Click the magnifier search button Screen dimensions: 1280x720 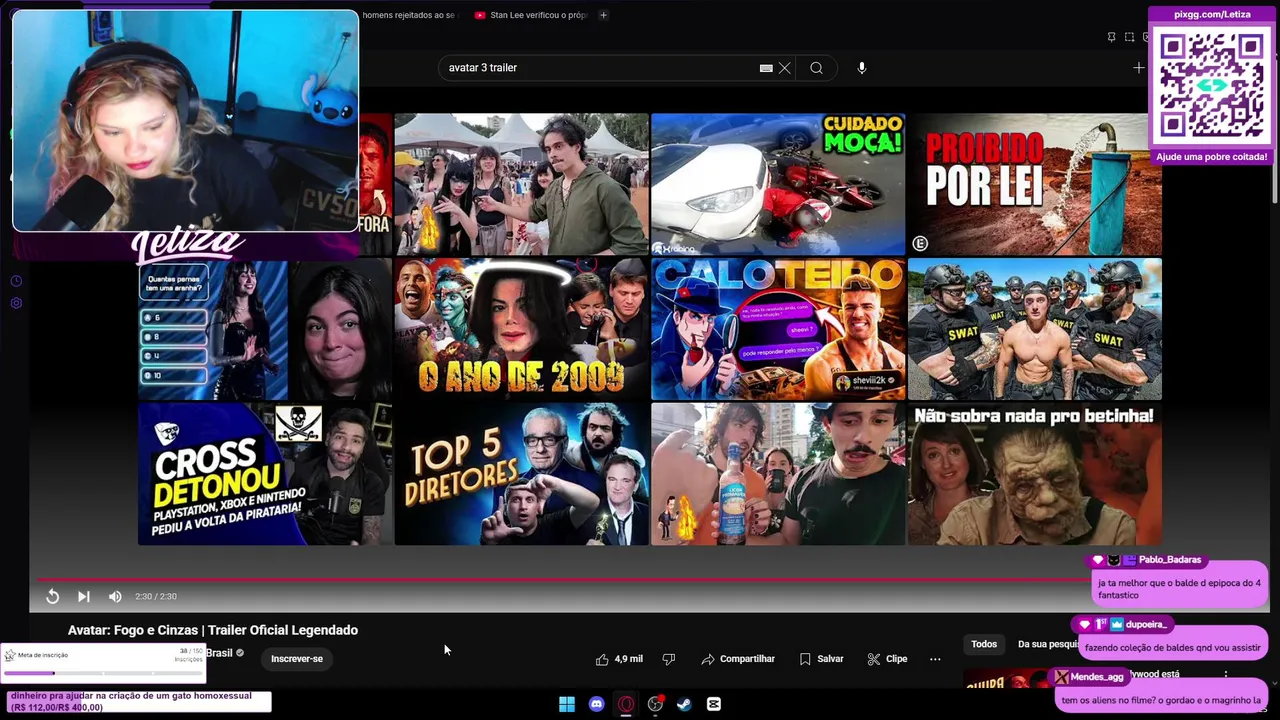pyautogui.click(x=817, y=68)
